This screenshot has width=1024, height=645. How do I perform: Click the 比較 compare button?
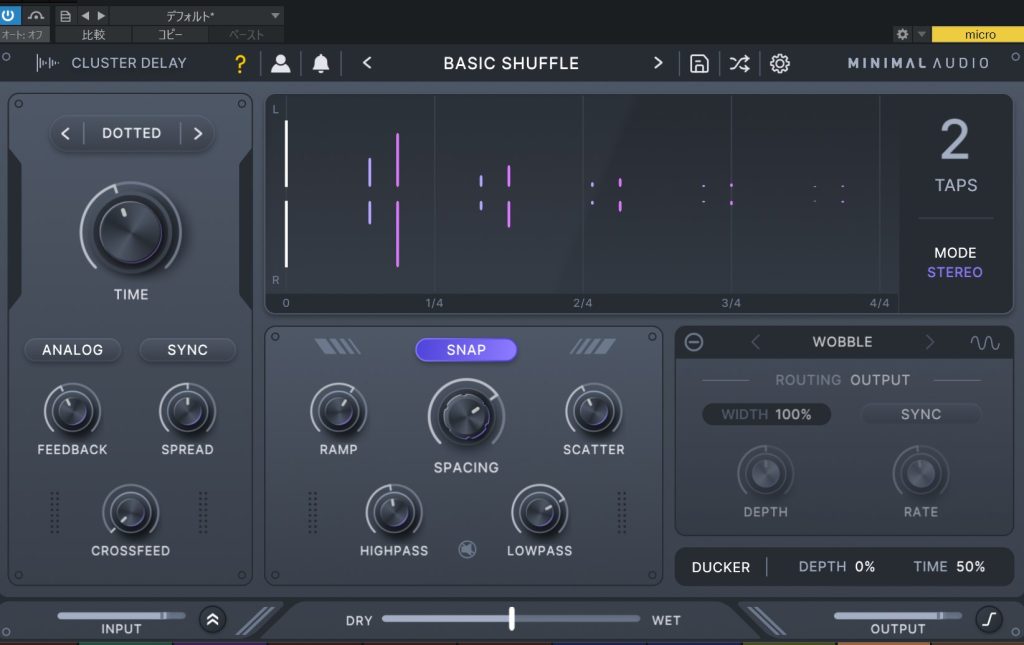click(93, 34)
